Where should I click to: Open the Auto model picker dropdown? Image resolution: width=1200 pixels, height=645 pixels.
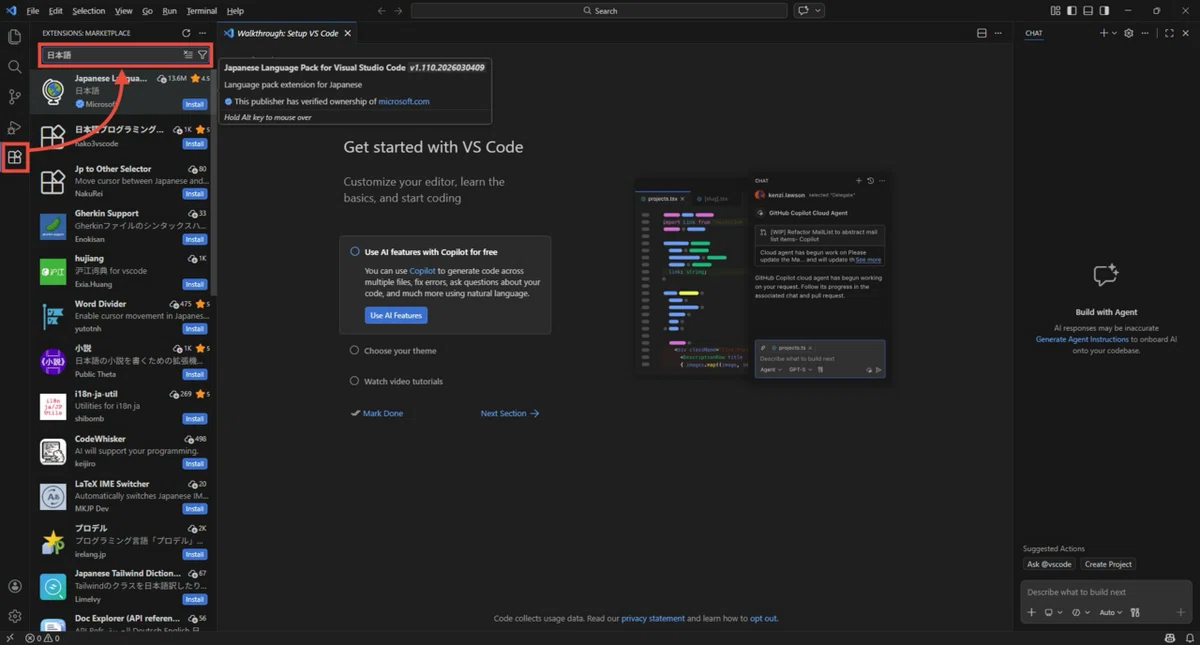pos(1111,612)
